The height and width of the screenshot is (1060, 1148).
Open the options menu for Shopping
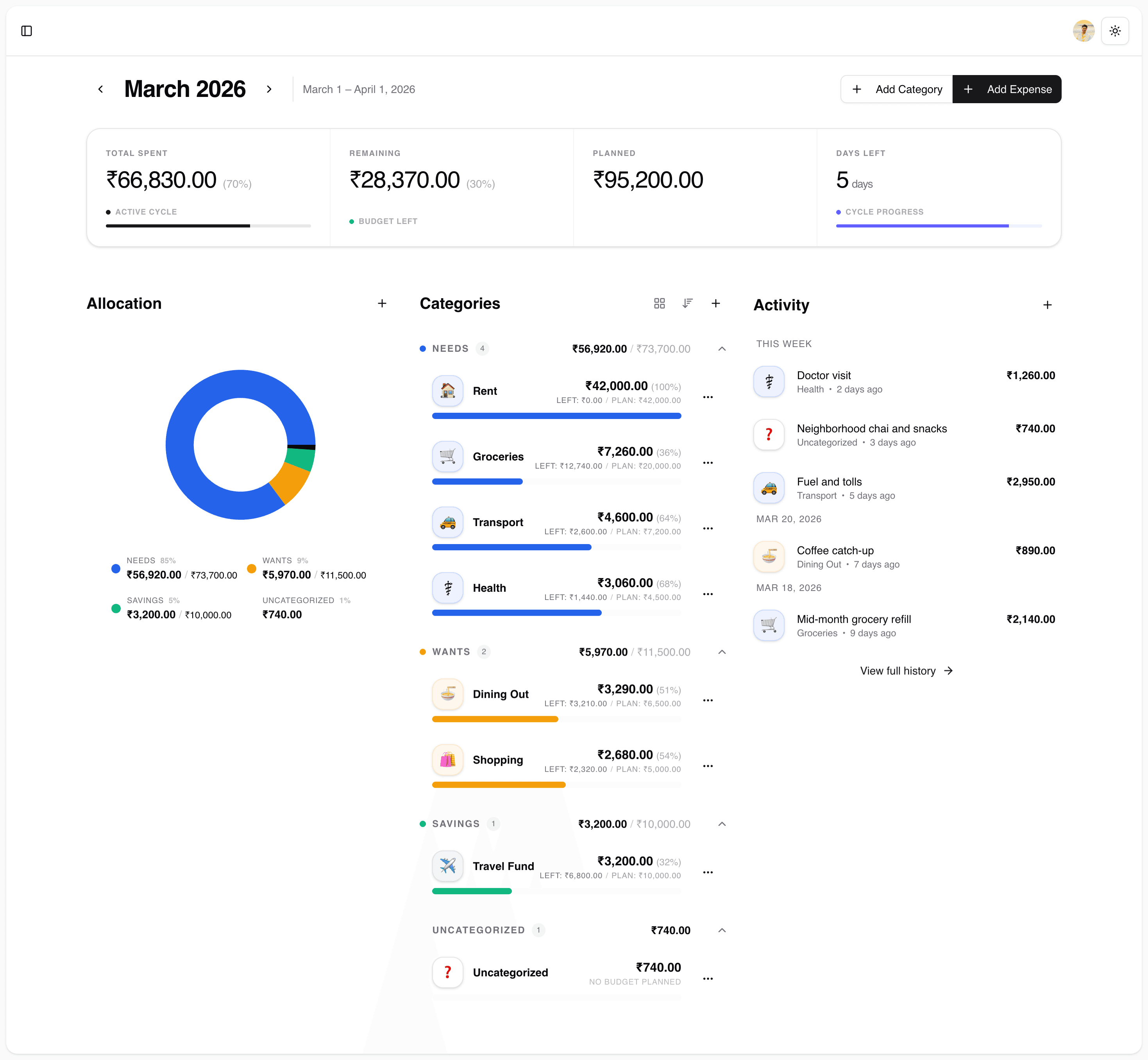tap(708, 765)
